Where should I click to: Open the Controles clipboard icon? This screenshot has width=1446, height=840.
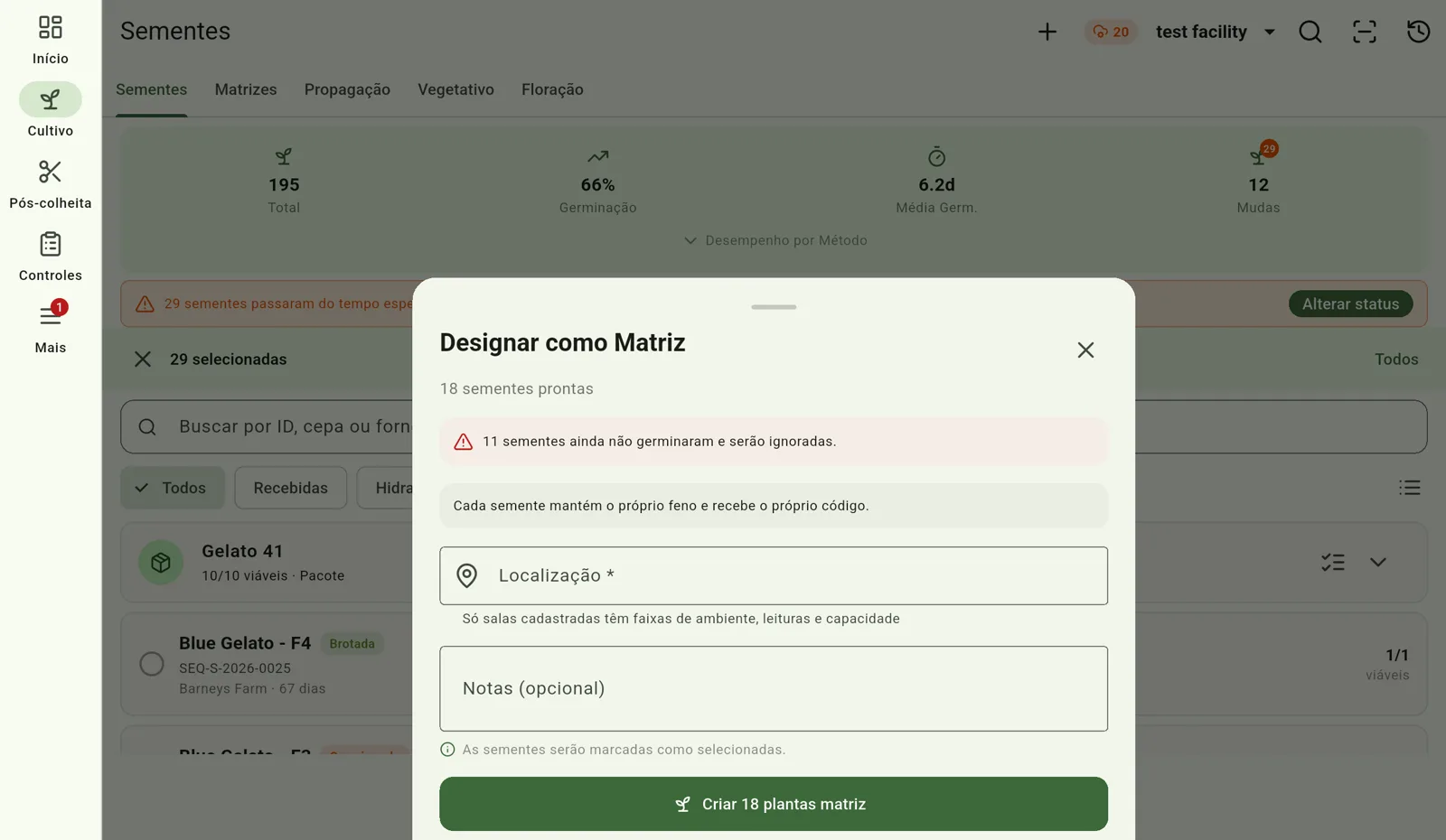[x=51, y=244]
